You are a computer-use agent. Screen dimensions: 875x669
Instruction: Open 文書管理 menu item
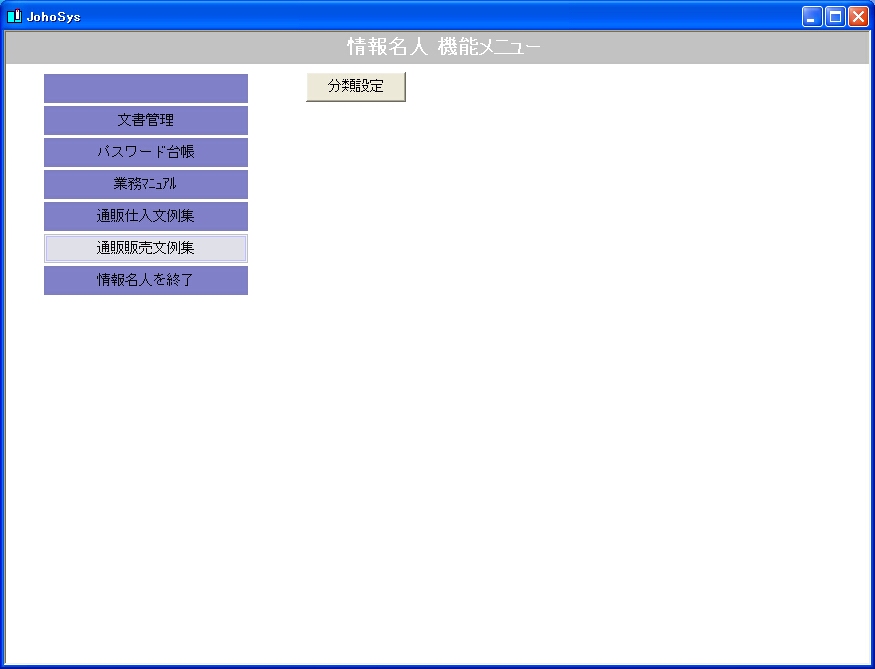coord(146,120)
